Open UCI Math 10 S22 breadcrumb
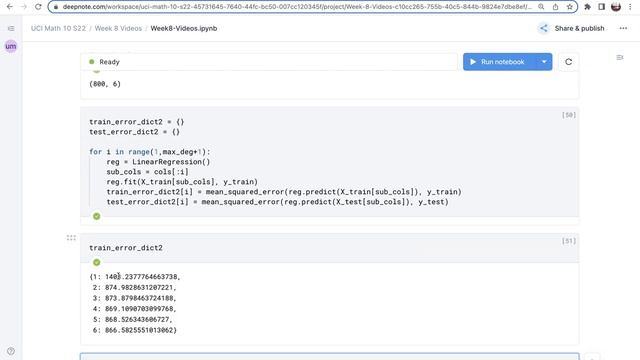Image resolution: width=640 pixels, height=360 pixels. coord(58,29)
